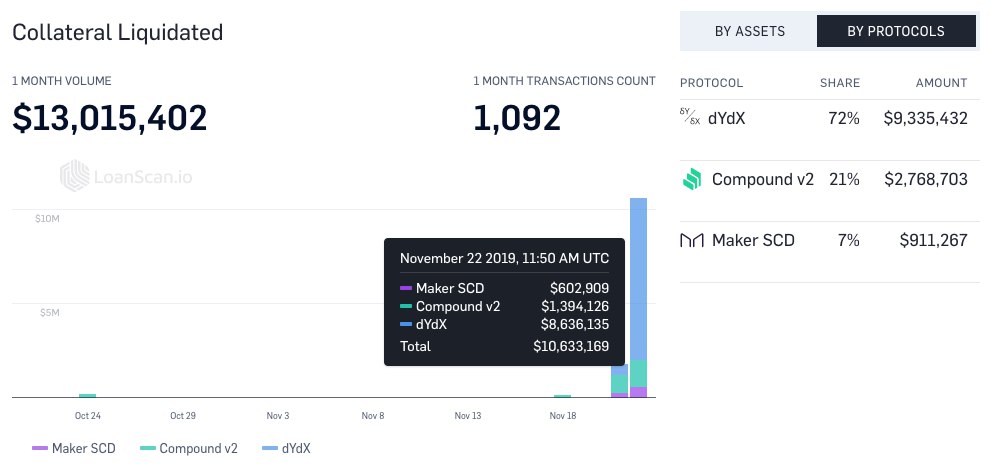Image resolution: width=997 pixels, height=467 pixels.
Task: Click the $911,267 Maker SCD amount
Action: [x=933, y=240]
